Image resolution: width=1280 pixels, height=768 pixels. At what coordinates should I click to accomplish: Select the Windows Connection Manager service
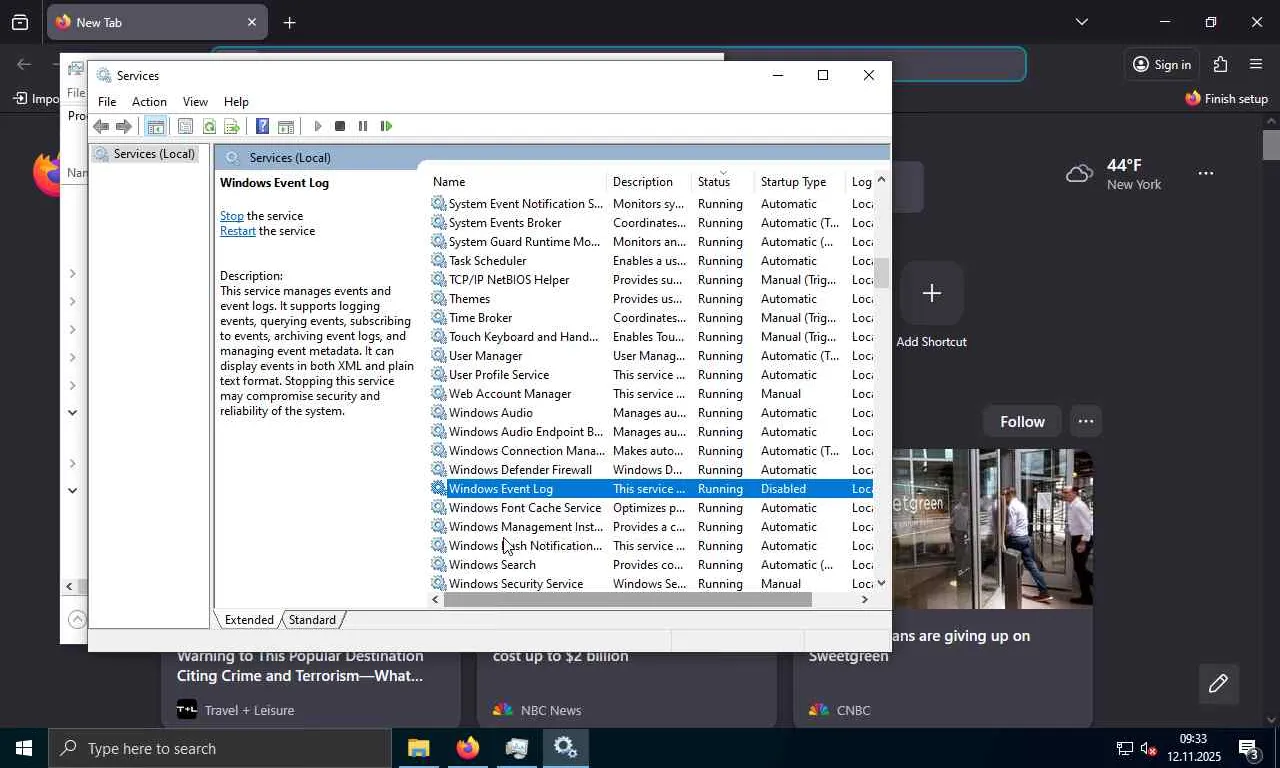tap(650, 451)
